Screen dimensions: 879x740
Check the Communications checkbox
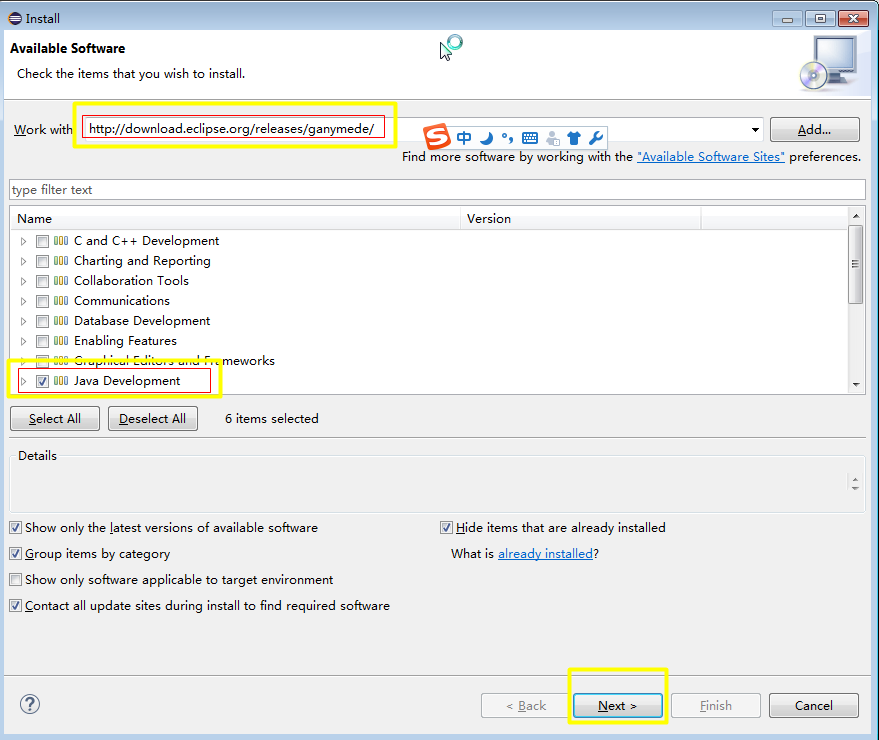[x=42, y=302]
